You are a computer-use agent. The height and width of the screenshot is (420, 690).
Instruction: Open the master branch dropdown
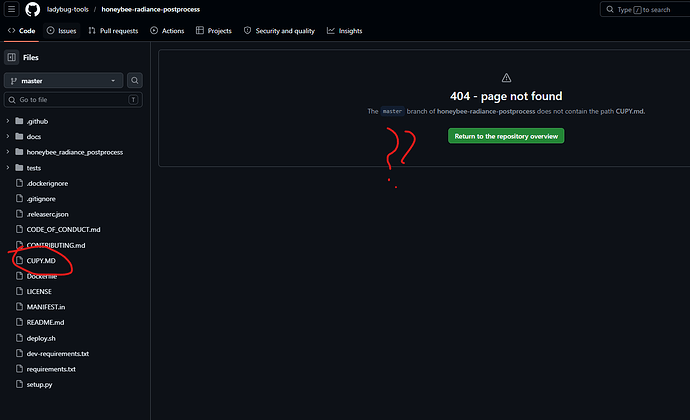click(63, 81)
